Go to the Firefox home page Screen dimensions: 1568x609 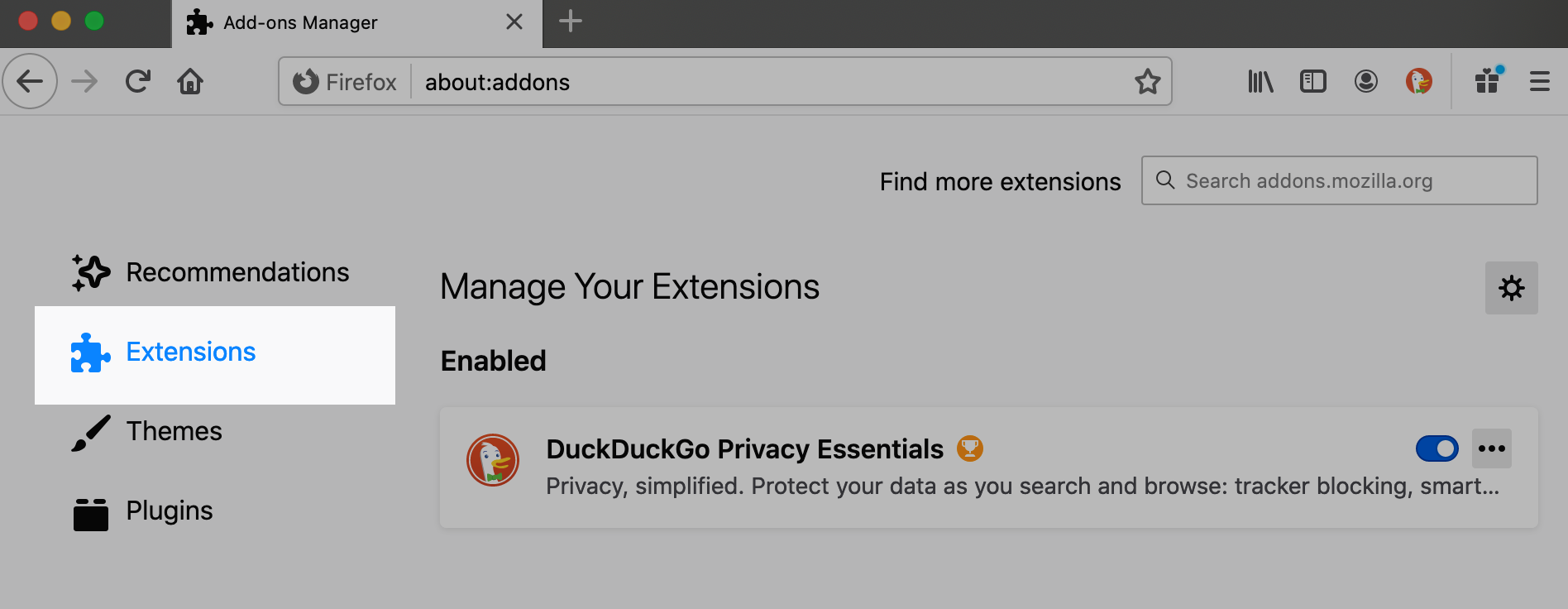point(190,81)
